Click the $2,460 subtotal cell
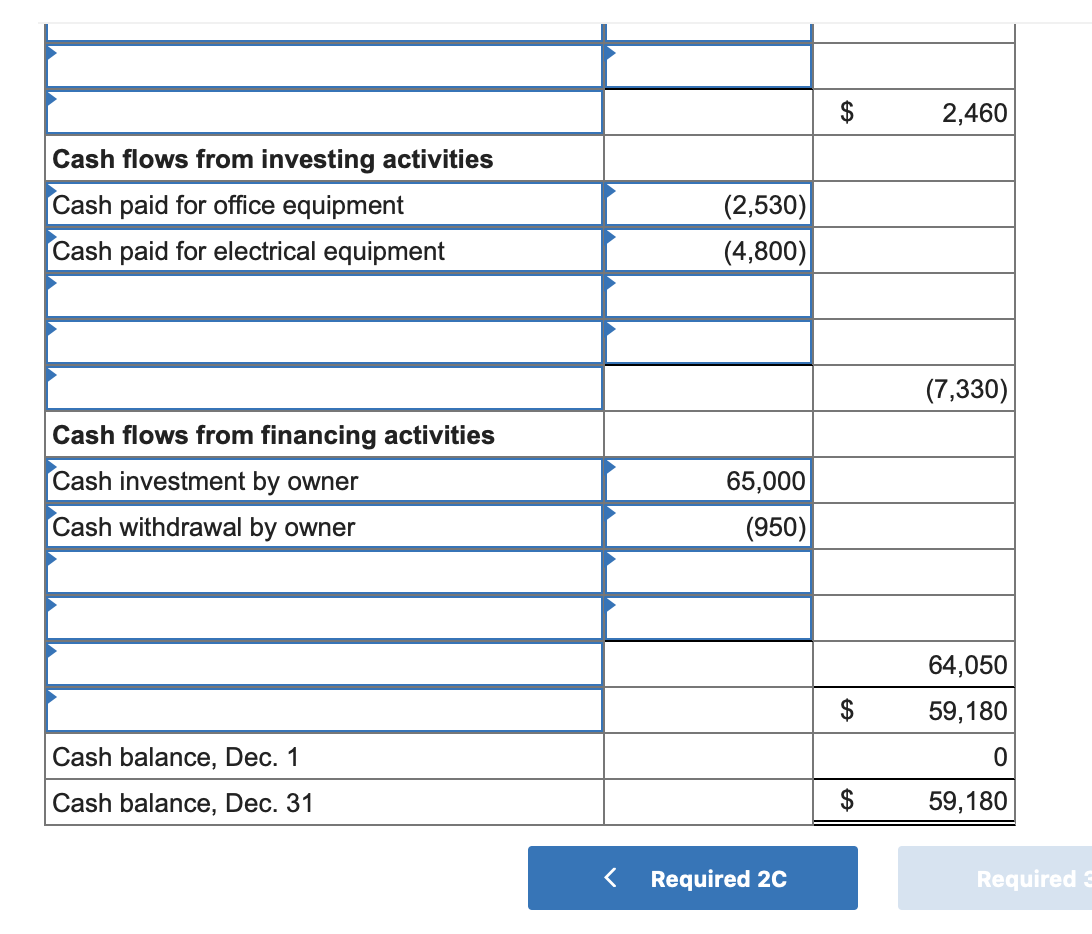This screenshot has width=1092, height=934. click(x=913, y=113)
